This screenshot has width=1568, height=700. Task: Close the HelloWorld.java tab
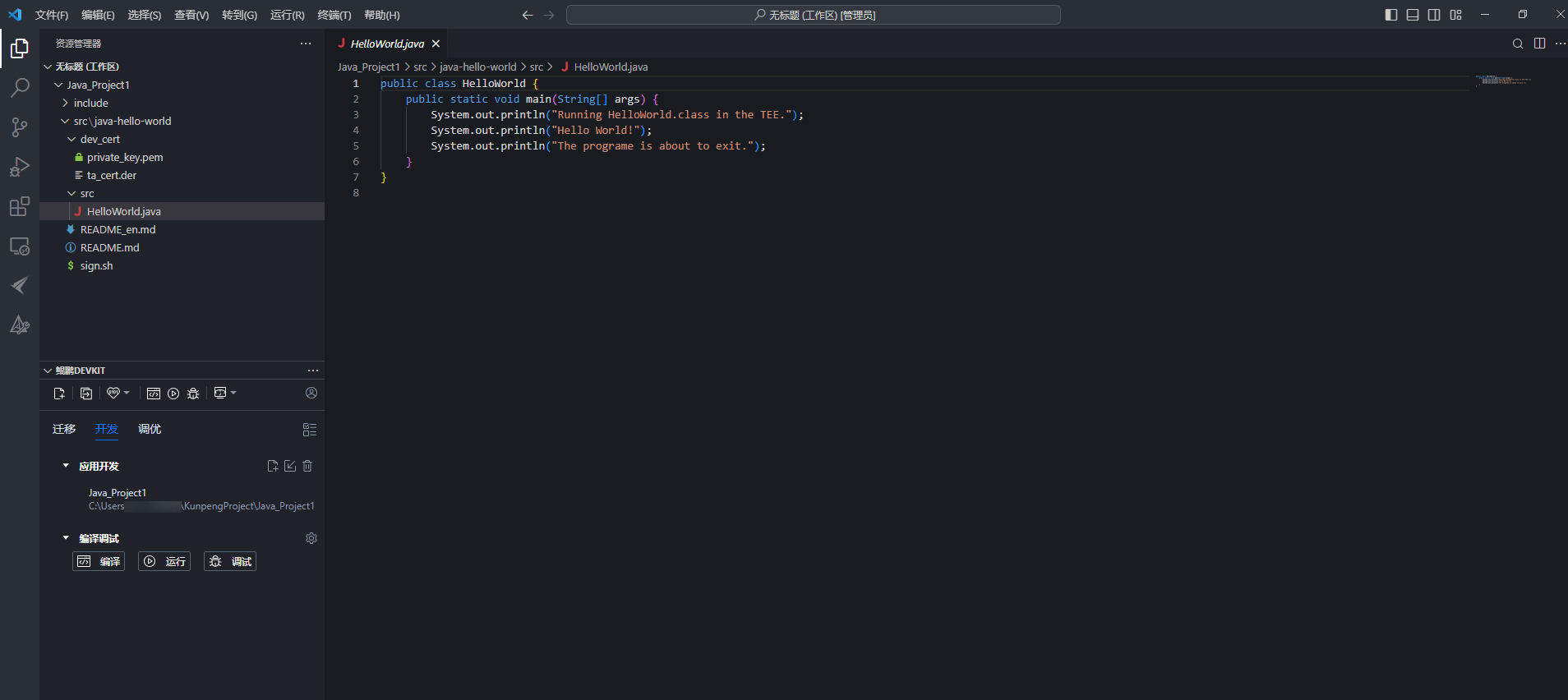[436, 44]
